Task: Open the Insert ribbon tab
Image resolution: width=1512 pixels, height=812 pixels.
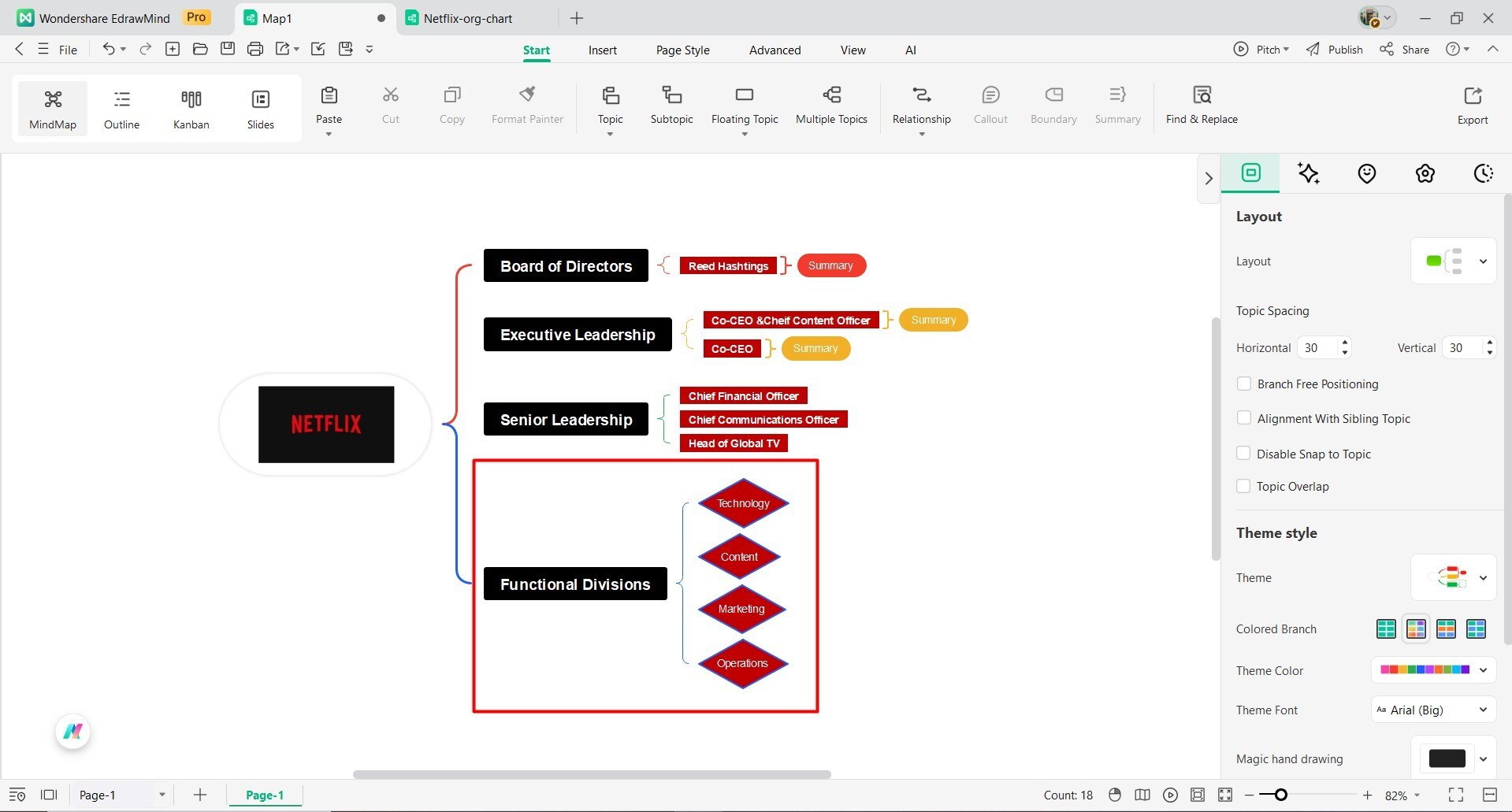Action: (603, 50)
